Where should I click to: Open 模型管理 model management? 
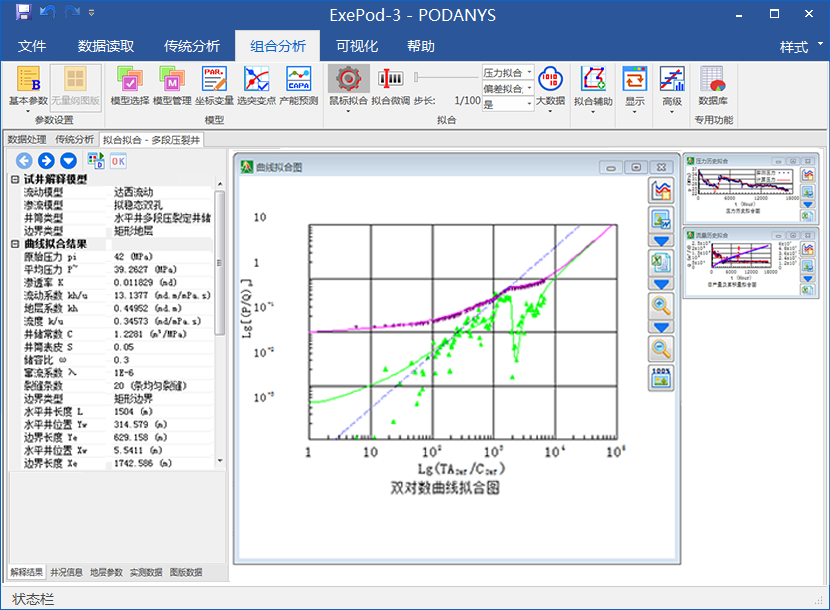pos(172,85)
